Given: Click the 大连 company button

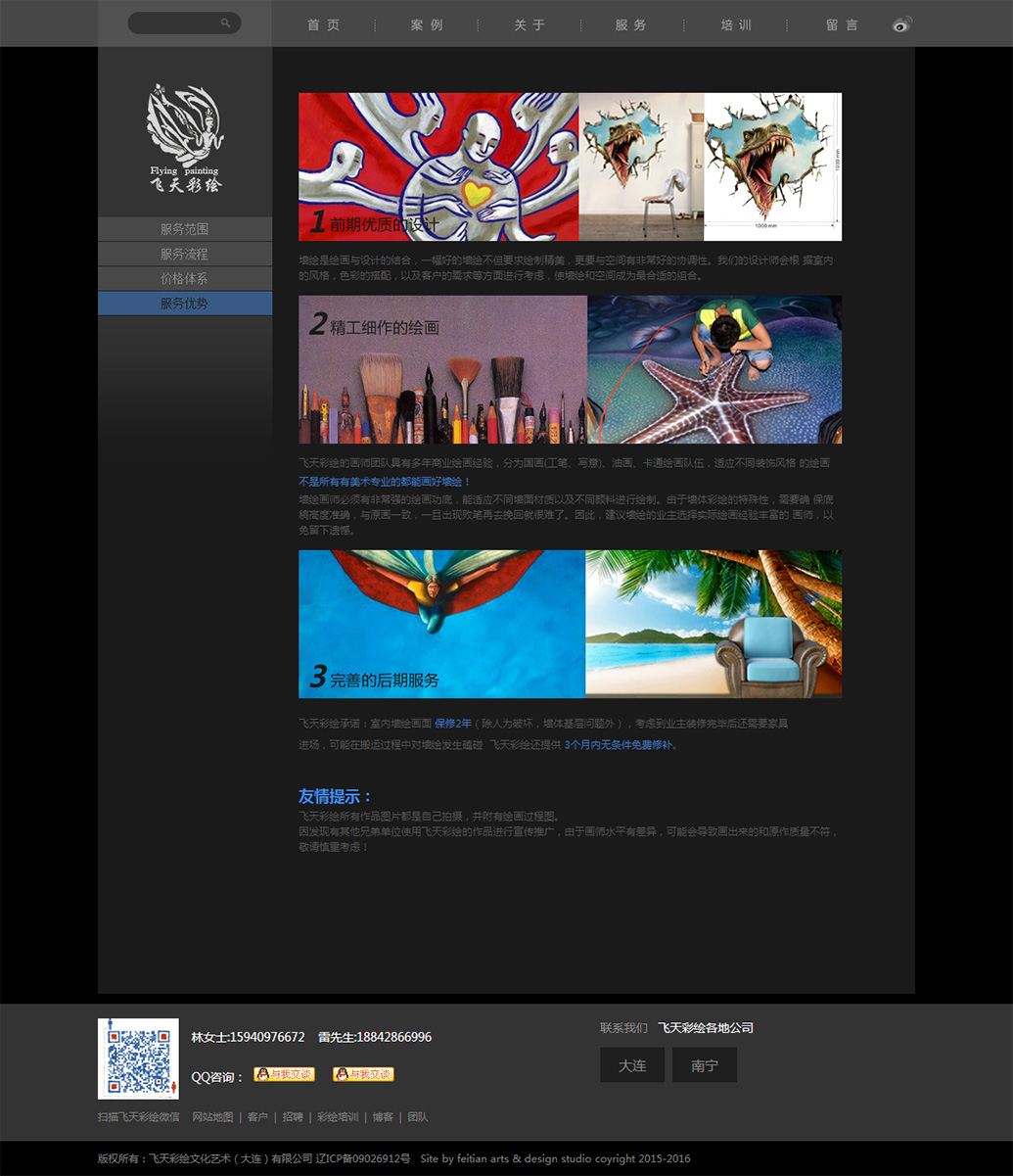Looking at the screenshot, I should (632, 1065).
